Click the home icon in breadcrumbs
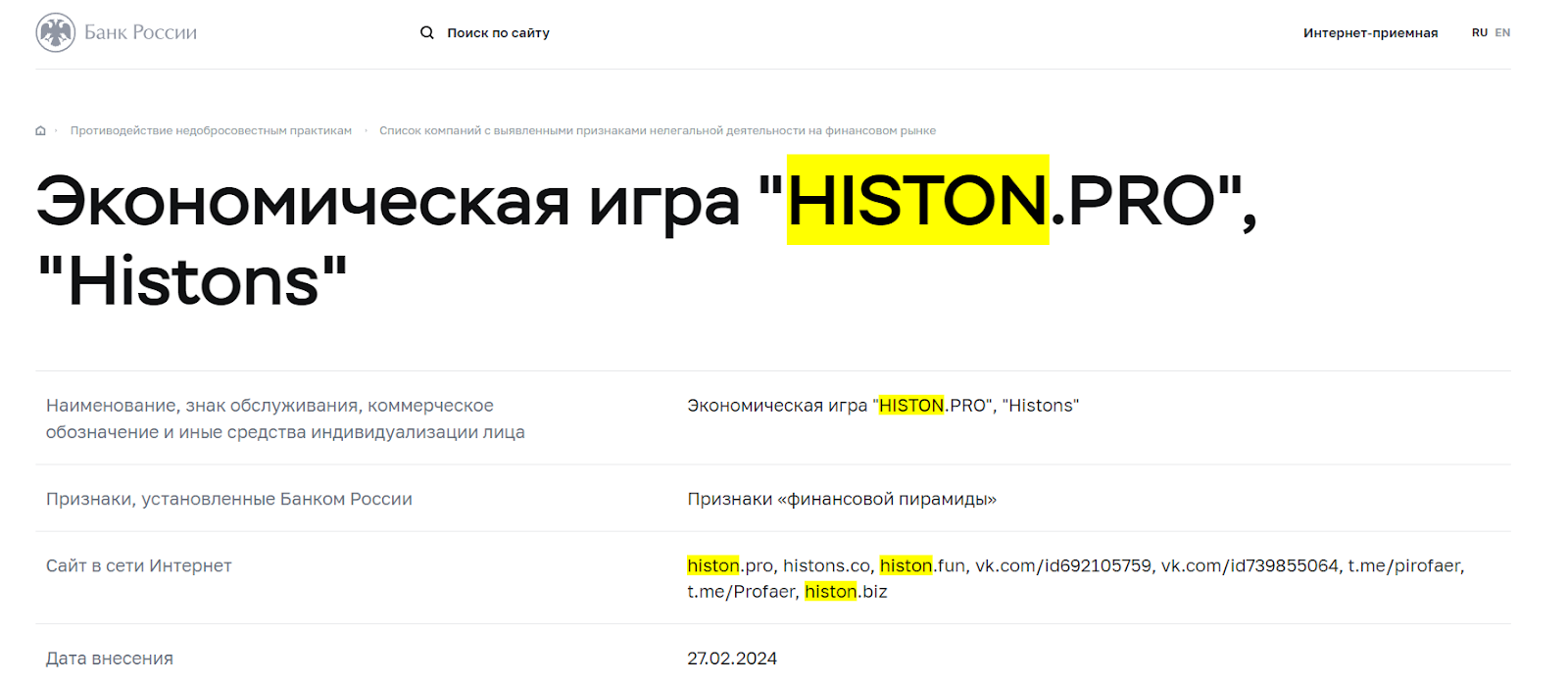The width and height of the screenshot is (1568, 684). (40, 130)
